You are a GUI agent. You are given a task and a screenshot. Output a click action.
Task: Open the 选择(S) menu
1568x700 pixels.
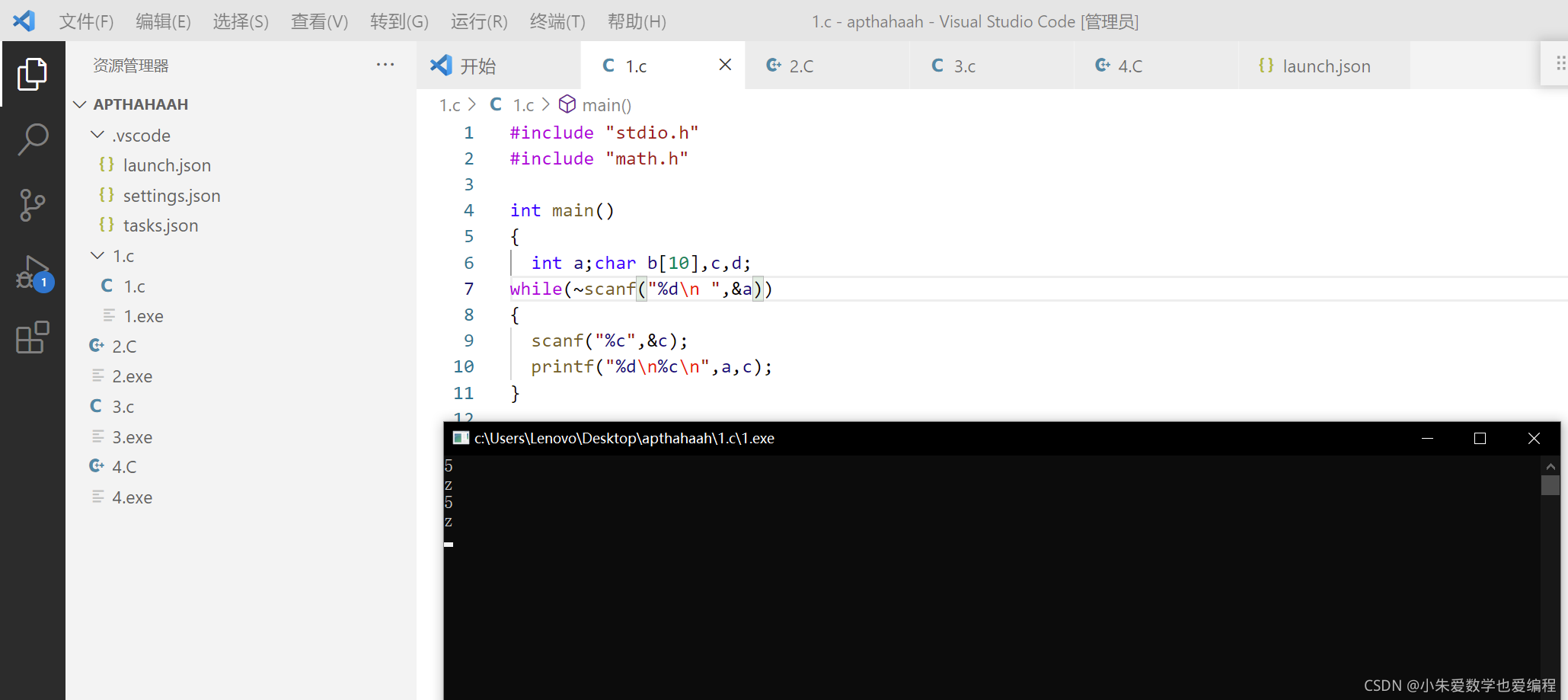pyautogui.click(x=241, y=21)
